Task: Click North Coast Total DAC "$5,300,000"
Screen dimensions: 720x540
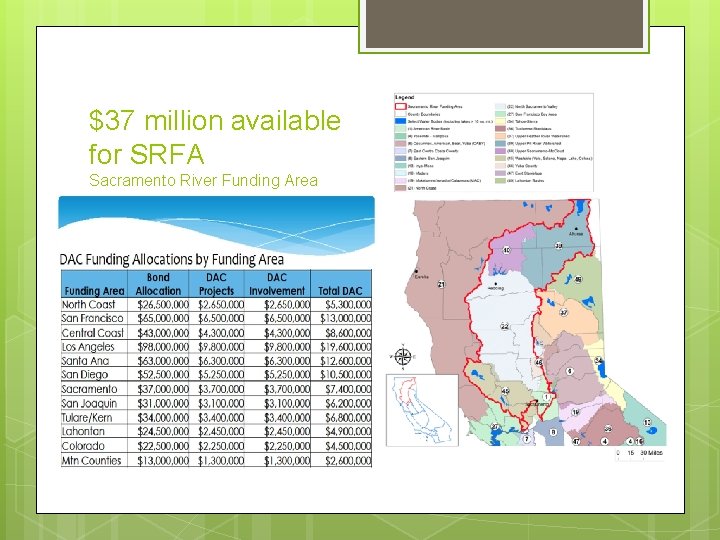Action: (348, 304)
